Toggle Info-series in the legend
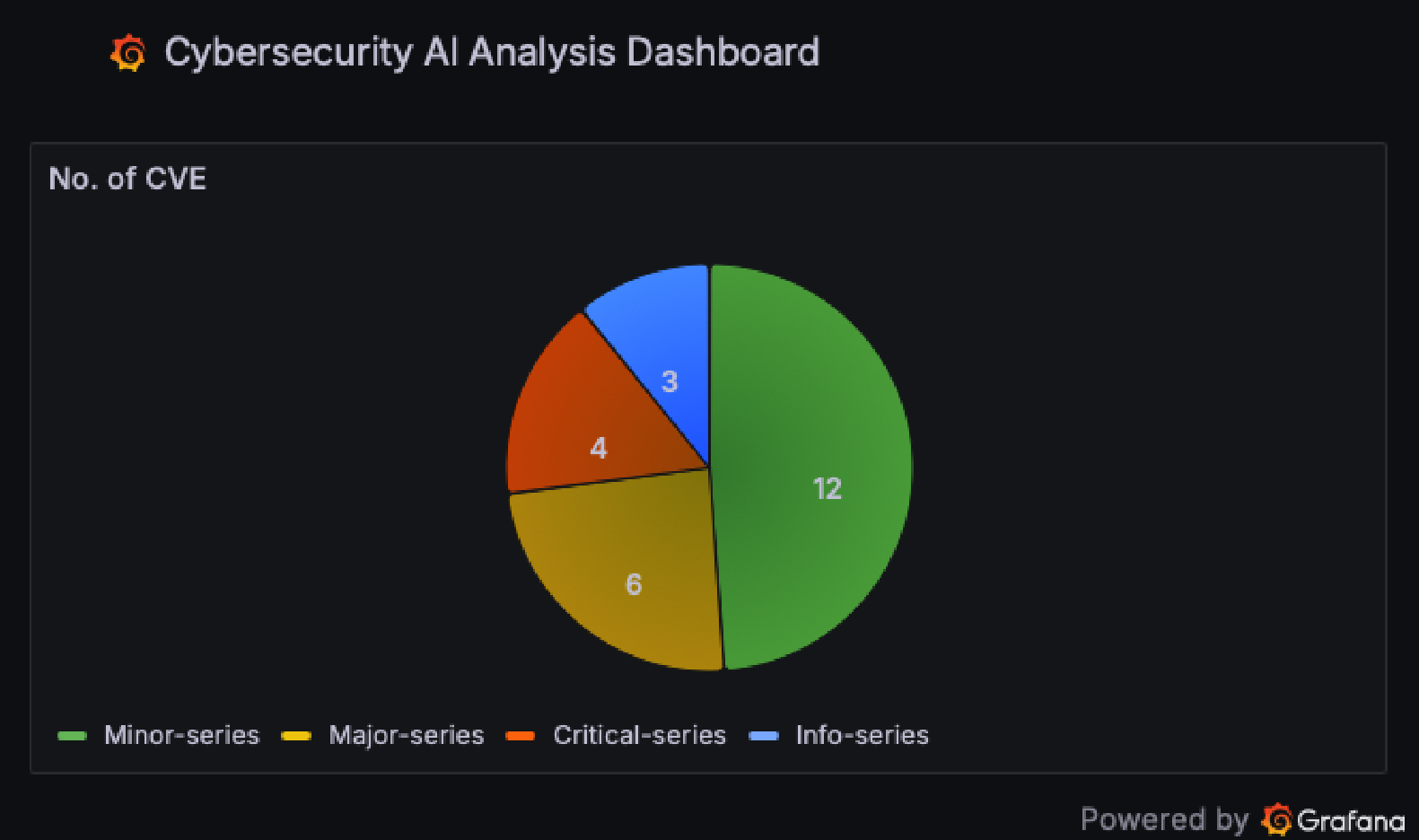 click(862, 735)
